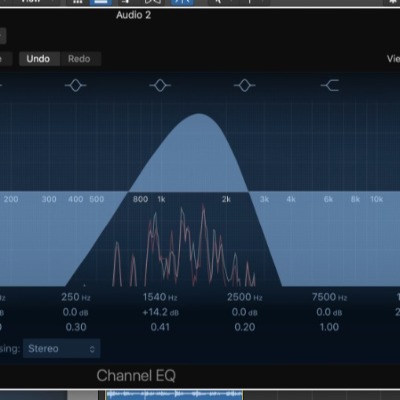
Task: Click the 0.0 dB gain under 7500 Hz
Action: (329, 312)
